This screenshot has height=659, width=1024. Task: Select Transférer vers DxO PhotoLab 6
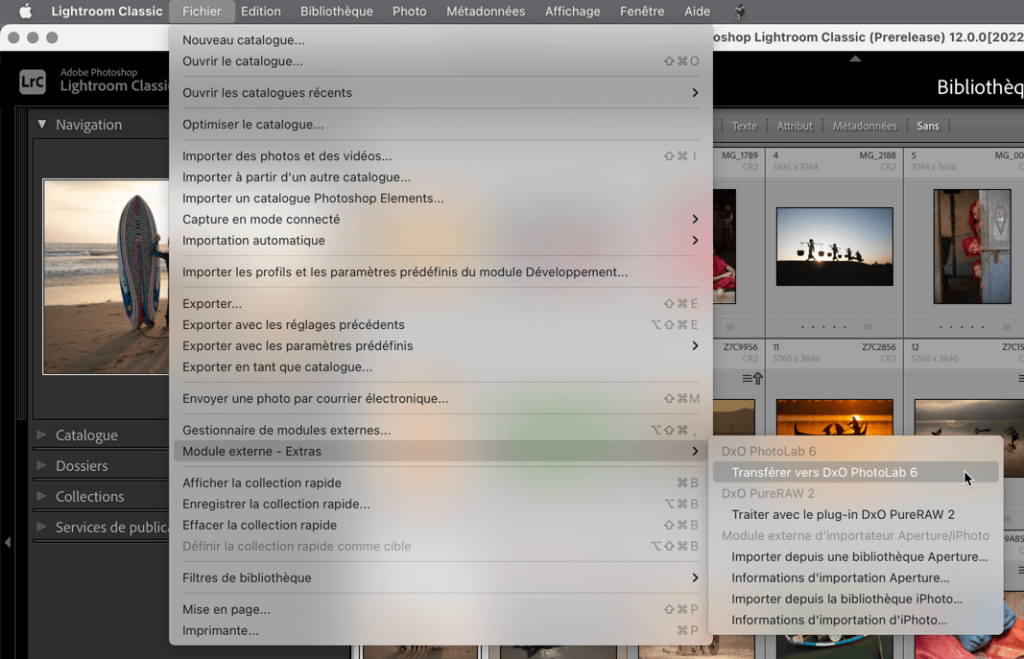point(856,472)
